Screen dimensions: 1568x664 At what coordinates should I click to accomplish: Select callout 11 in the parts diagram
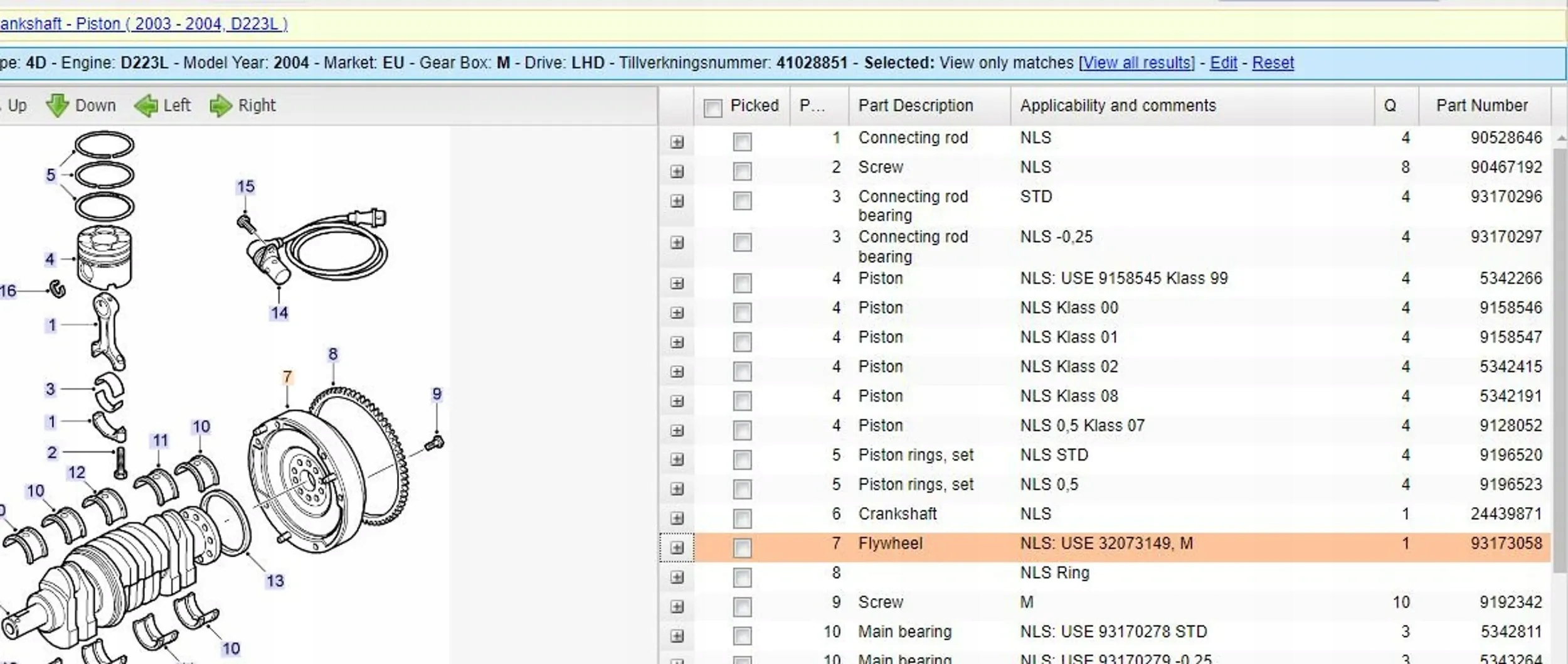click(161, 441)
